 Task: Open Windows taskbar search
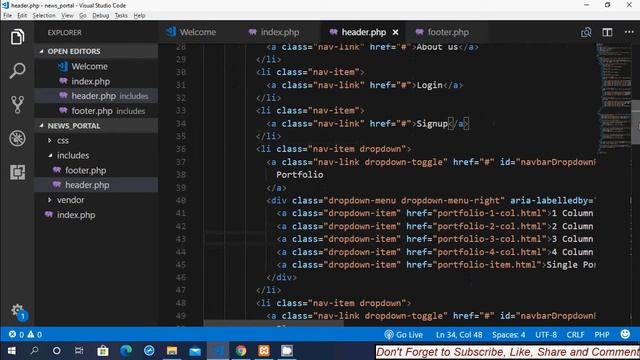coord(34,351)
